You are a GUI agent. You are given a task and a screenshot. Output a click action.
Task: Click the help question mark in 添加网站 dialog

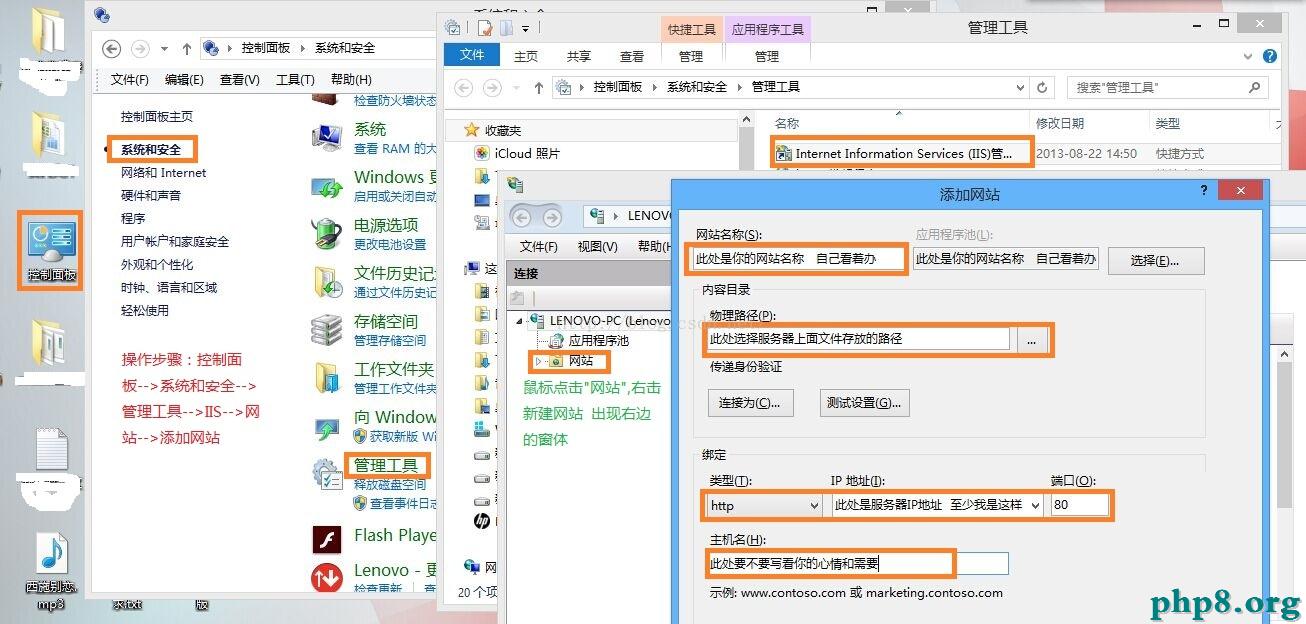[x=1204, y=191]
